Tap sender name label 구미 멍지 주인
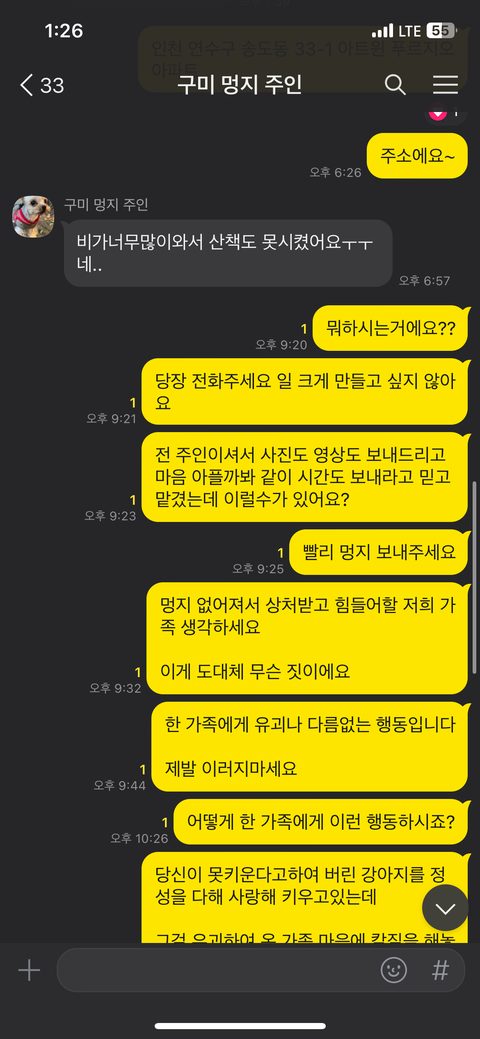The width and height of the screenshot is (480, 1039). click(x=106, y=205)
